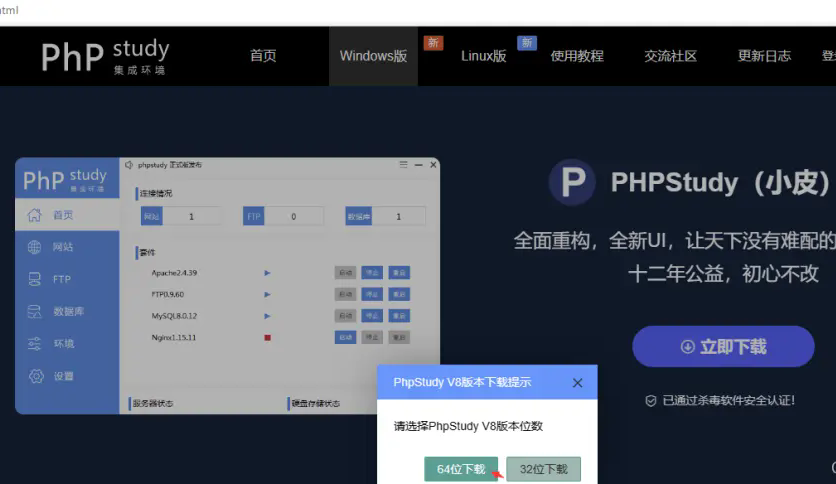Click the Apache2.4.39 running play indicator
This screenshot has width=836, height=484.
click(x=267, y=273)
